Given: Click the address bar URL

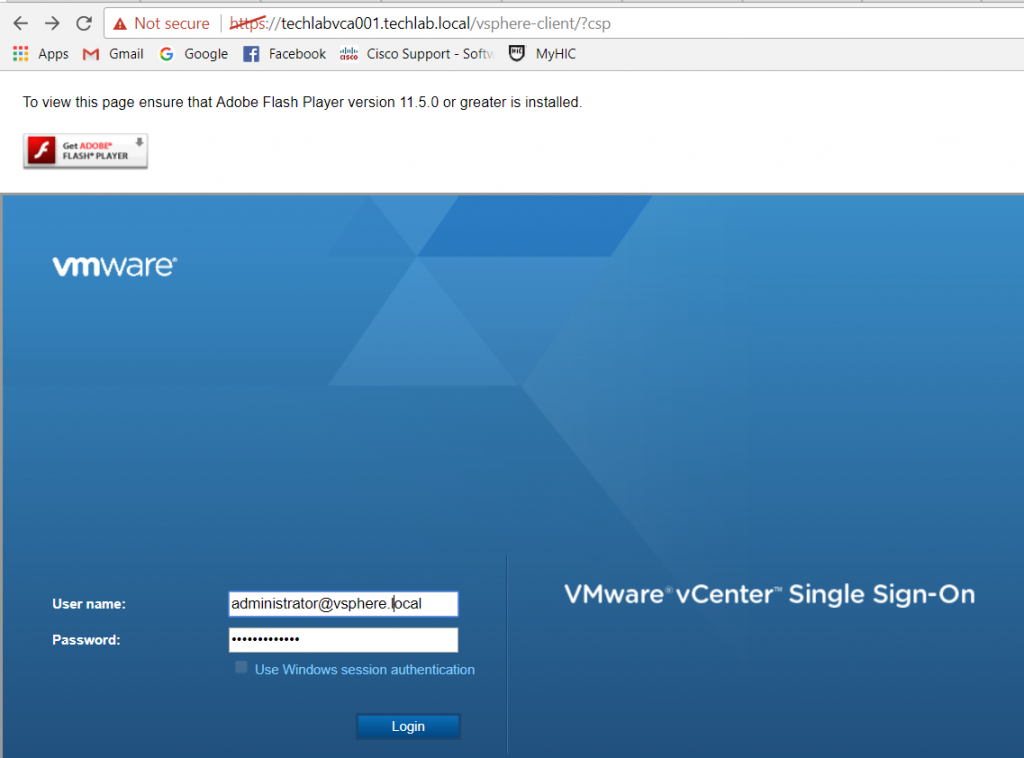Looking at the screenshot, I should tap(420, 24).
